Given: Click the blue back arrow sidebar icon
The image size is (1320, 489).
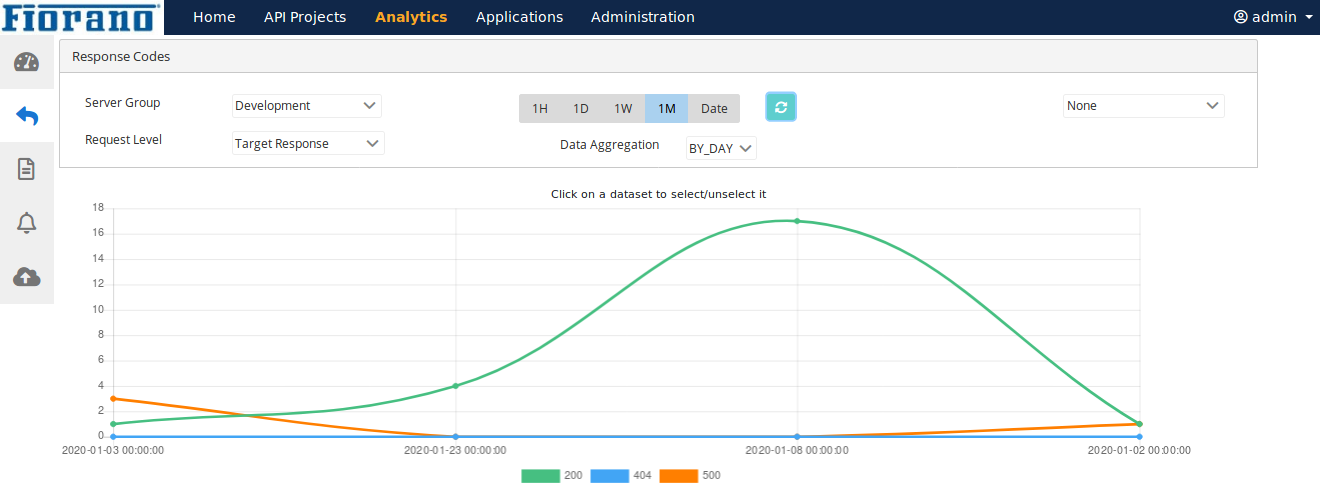Looking at the screenshot, I should click(x=27, y=116).
